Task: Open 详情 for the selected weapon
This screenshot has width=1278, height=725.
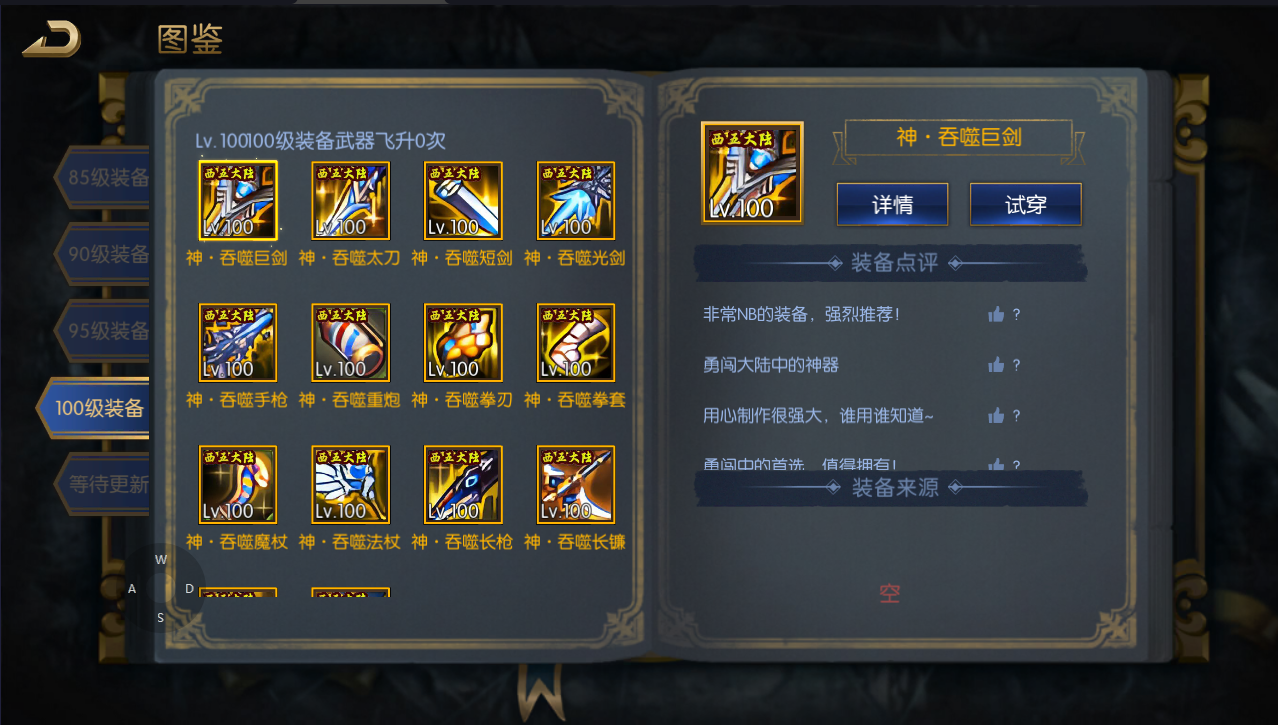Action: (x=892, y=205)
